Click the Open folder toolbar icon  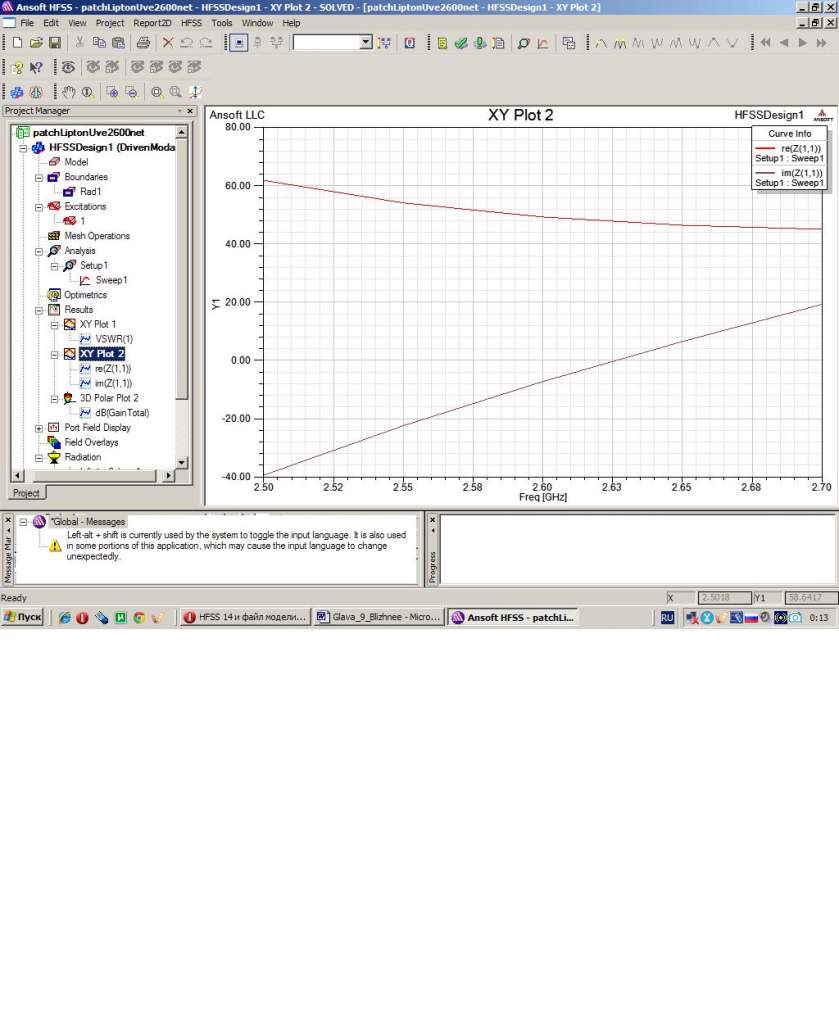(x=36, y=43)
